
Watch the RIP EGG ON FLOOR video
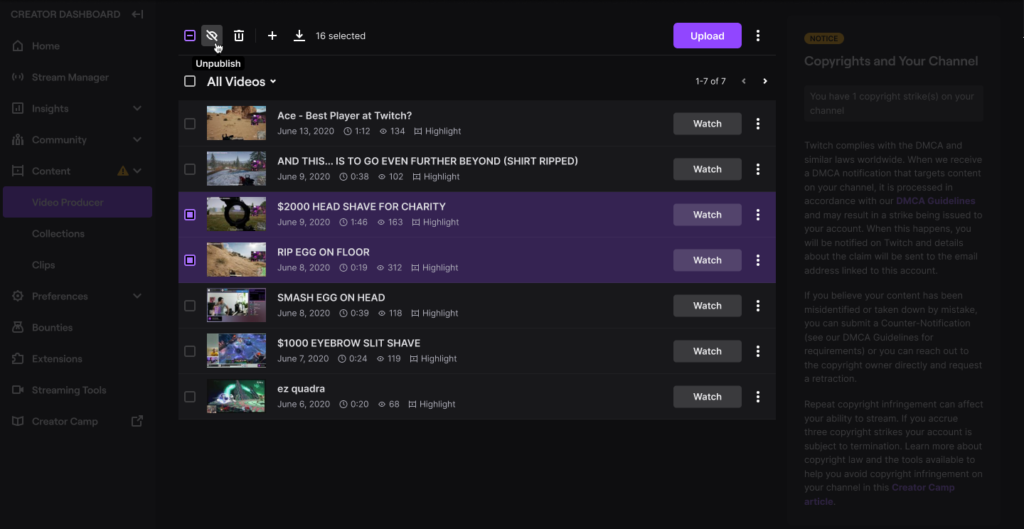pos(707,260)
